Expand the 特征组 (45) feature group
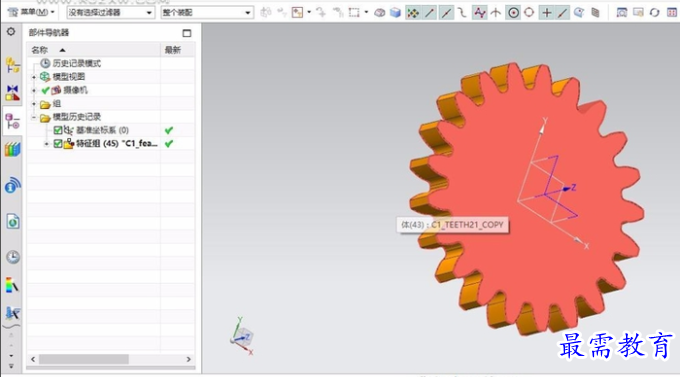The width and height of the screenshot is (681, 377). pyautogui.click(x=46, y=144)
